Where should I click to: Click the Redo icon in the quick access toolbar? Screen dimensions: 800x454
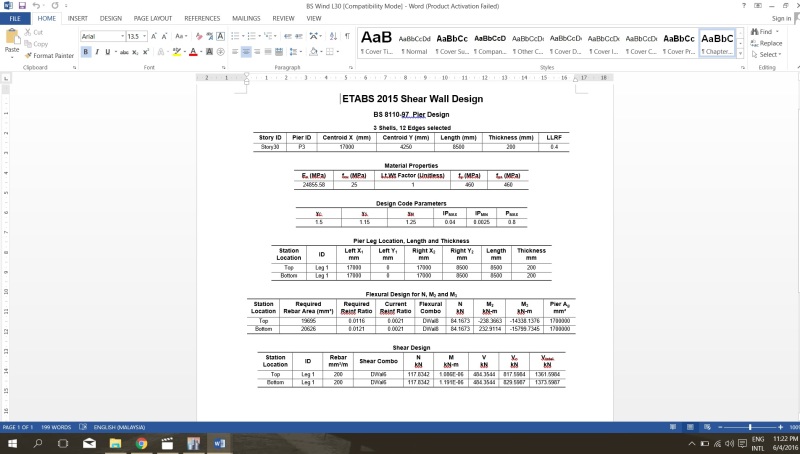[55, 6]
